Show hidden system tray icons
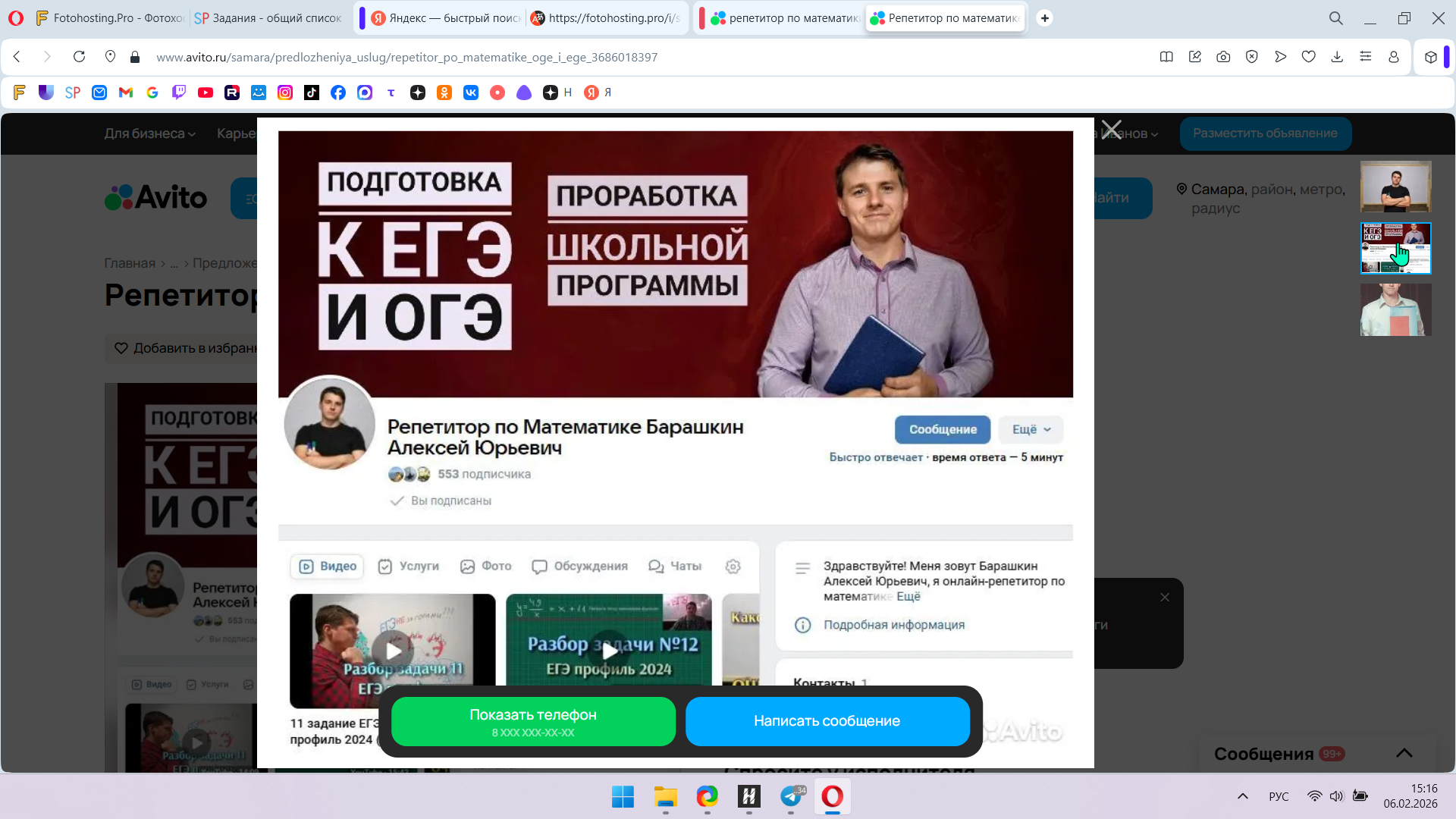The image size is (1456, 819). pyautogui.click(x=1242, y=796)
